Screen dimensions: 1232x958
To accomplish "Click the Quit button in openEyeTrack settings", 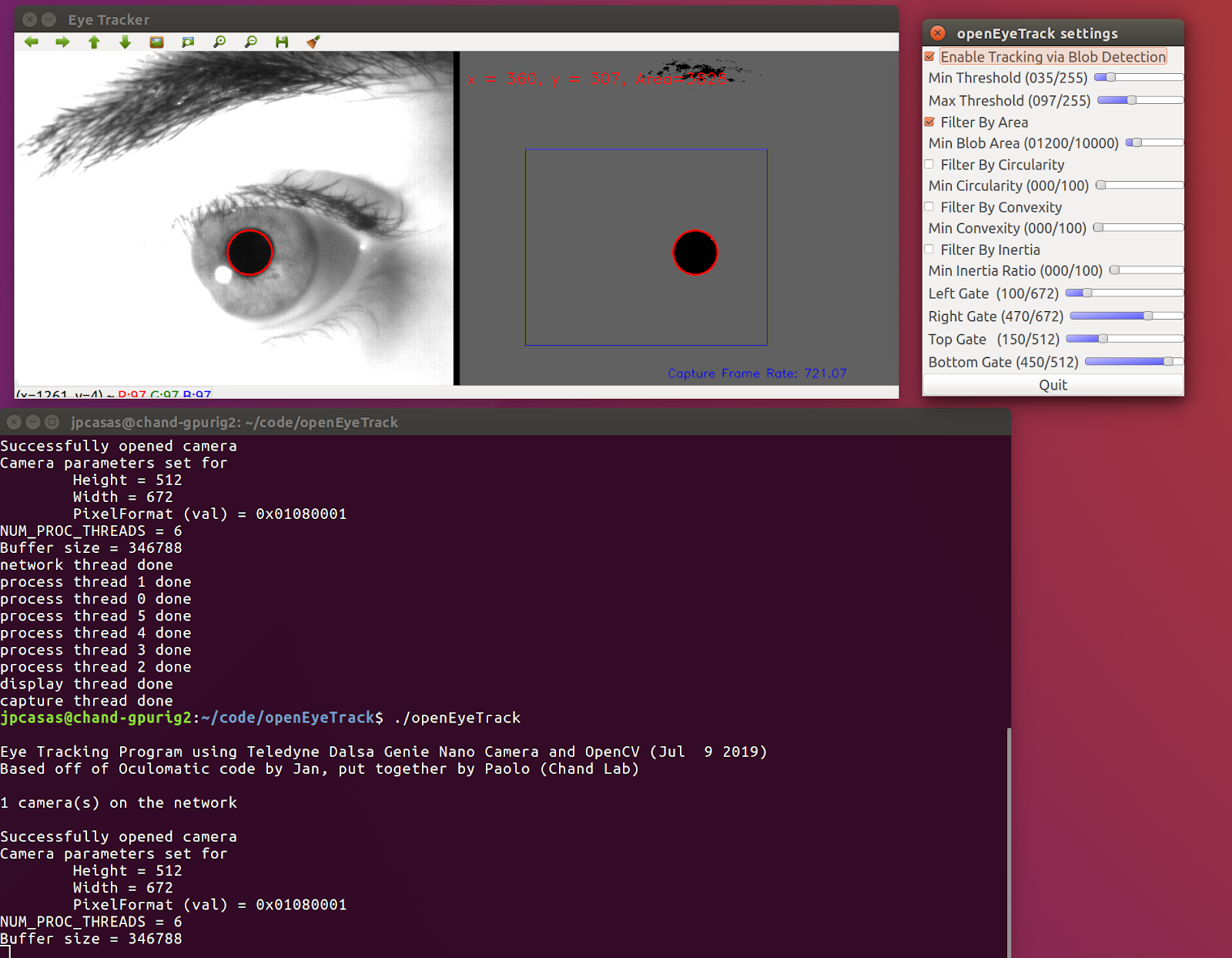I will click(1053, 384).
